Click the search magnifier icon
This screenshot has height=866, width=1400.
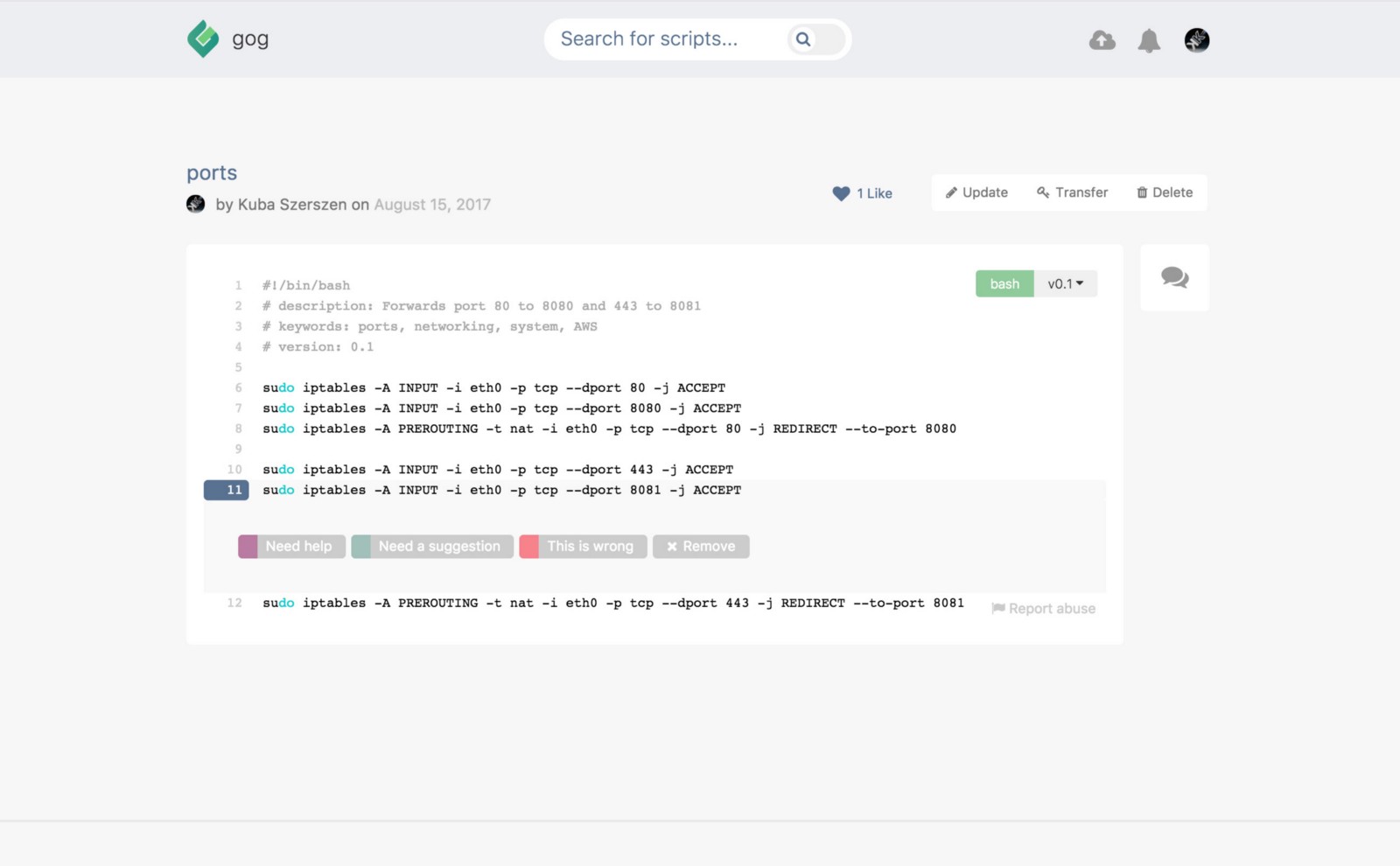[803, 39]
